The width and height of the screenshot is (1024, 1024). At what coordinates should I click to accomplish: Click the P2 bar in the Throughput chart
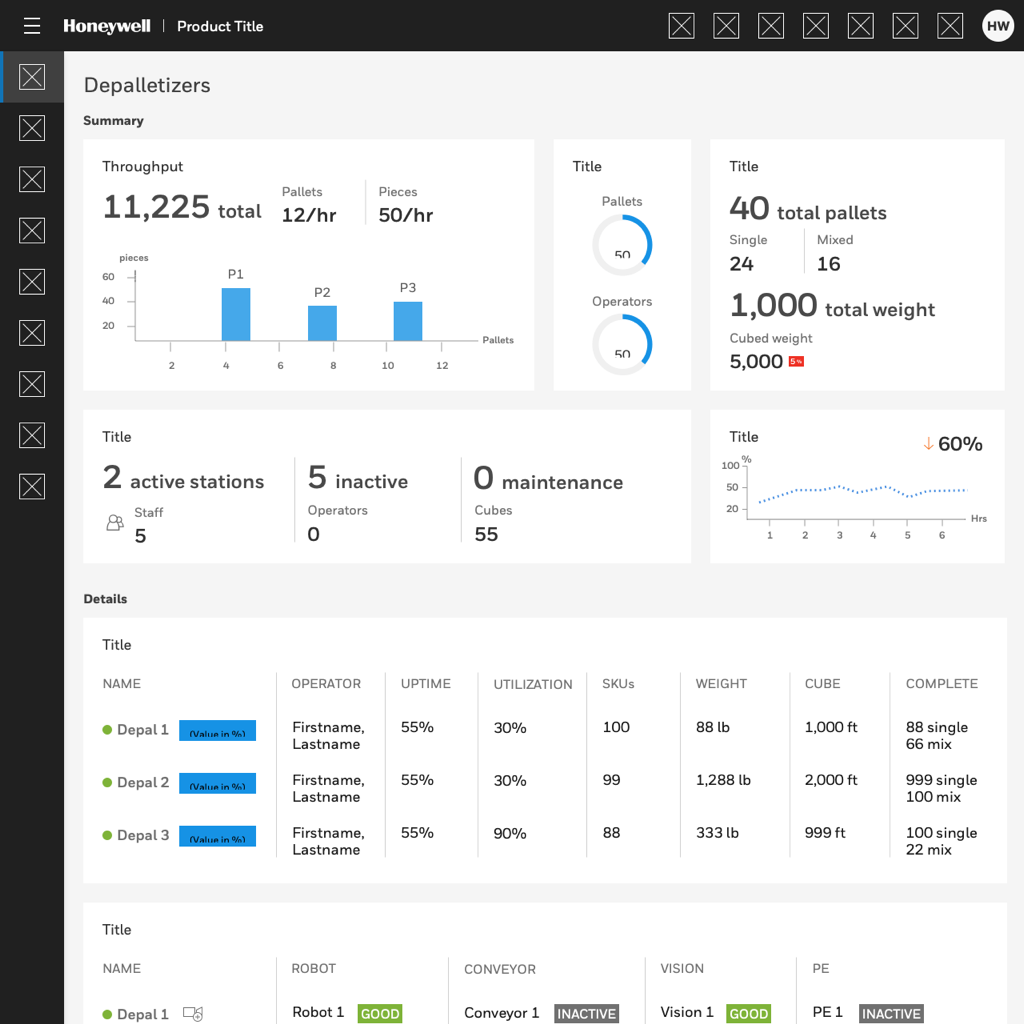(322, 323)
